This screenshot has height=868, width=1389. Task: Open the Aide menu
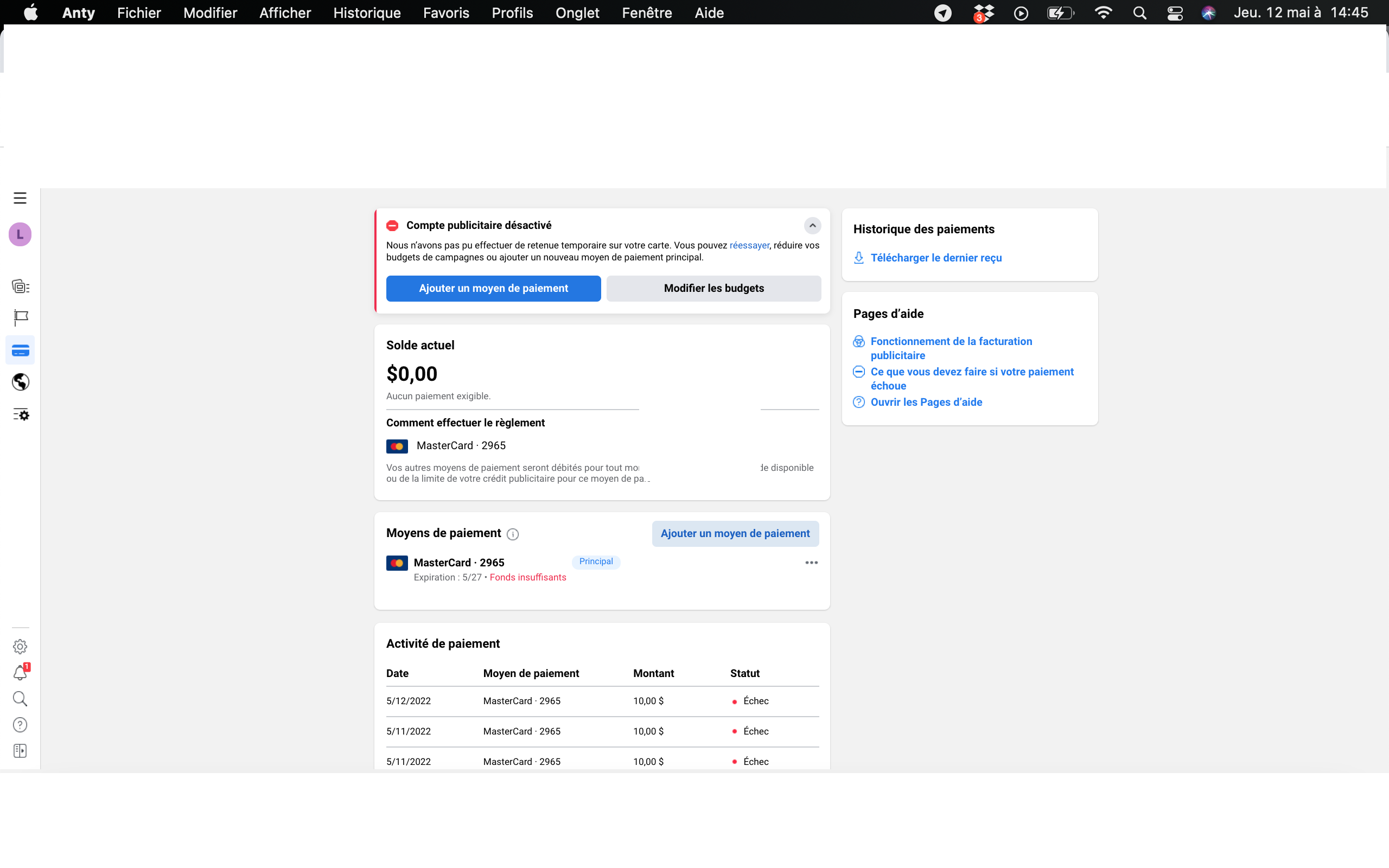[x=709, y=12]
